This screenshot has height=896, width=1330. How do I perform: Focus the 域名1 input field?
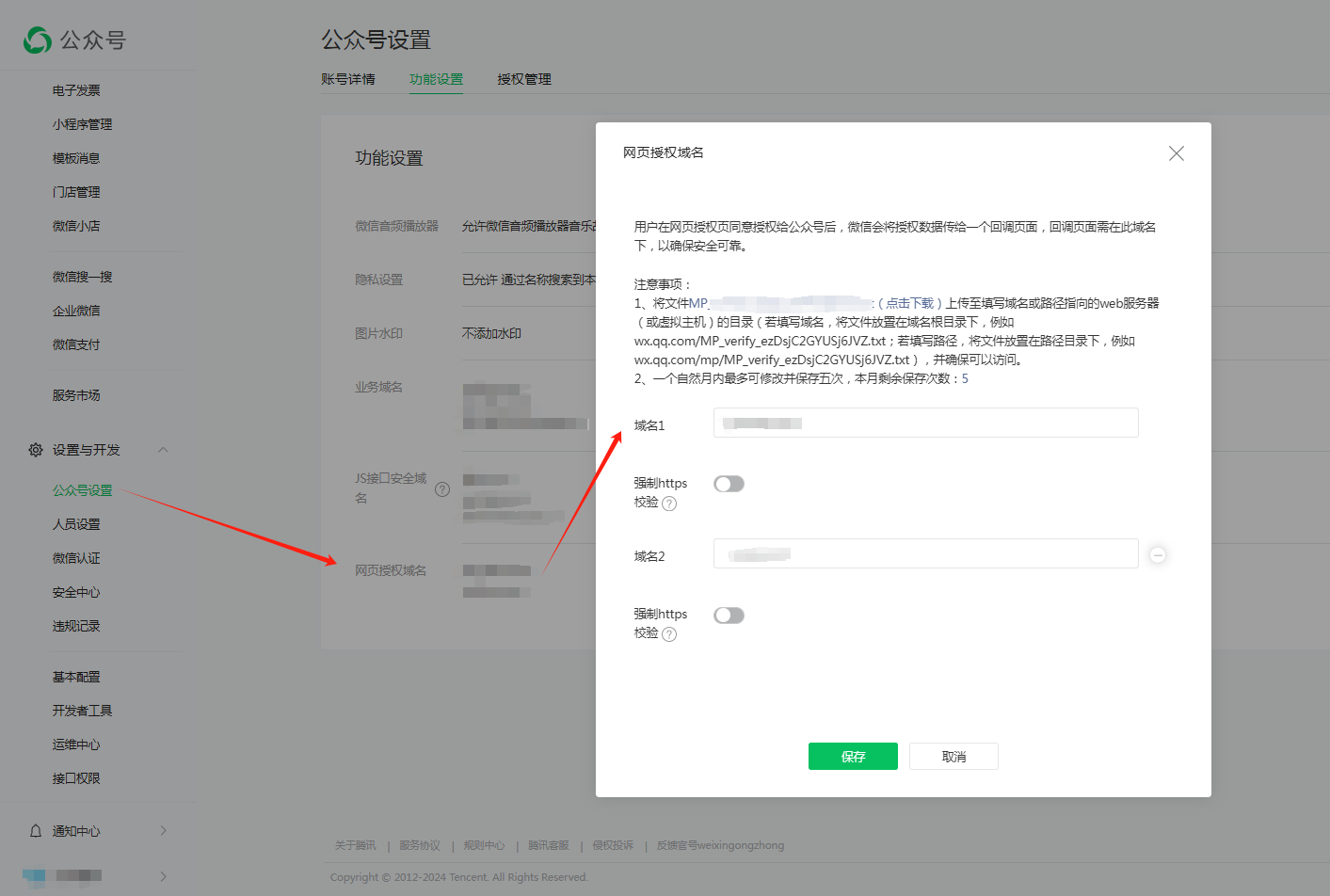pyautogui.click(x=926, y=423)
